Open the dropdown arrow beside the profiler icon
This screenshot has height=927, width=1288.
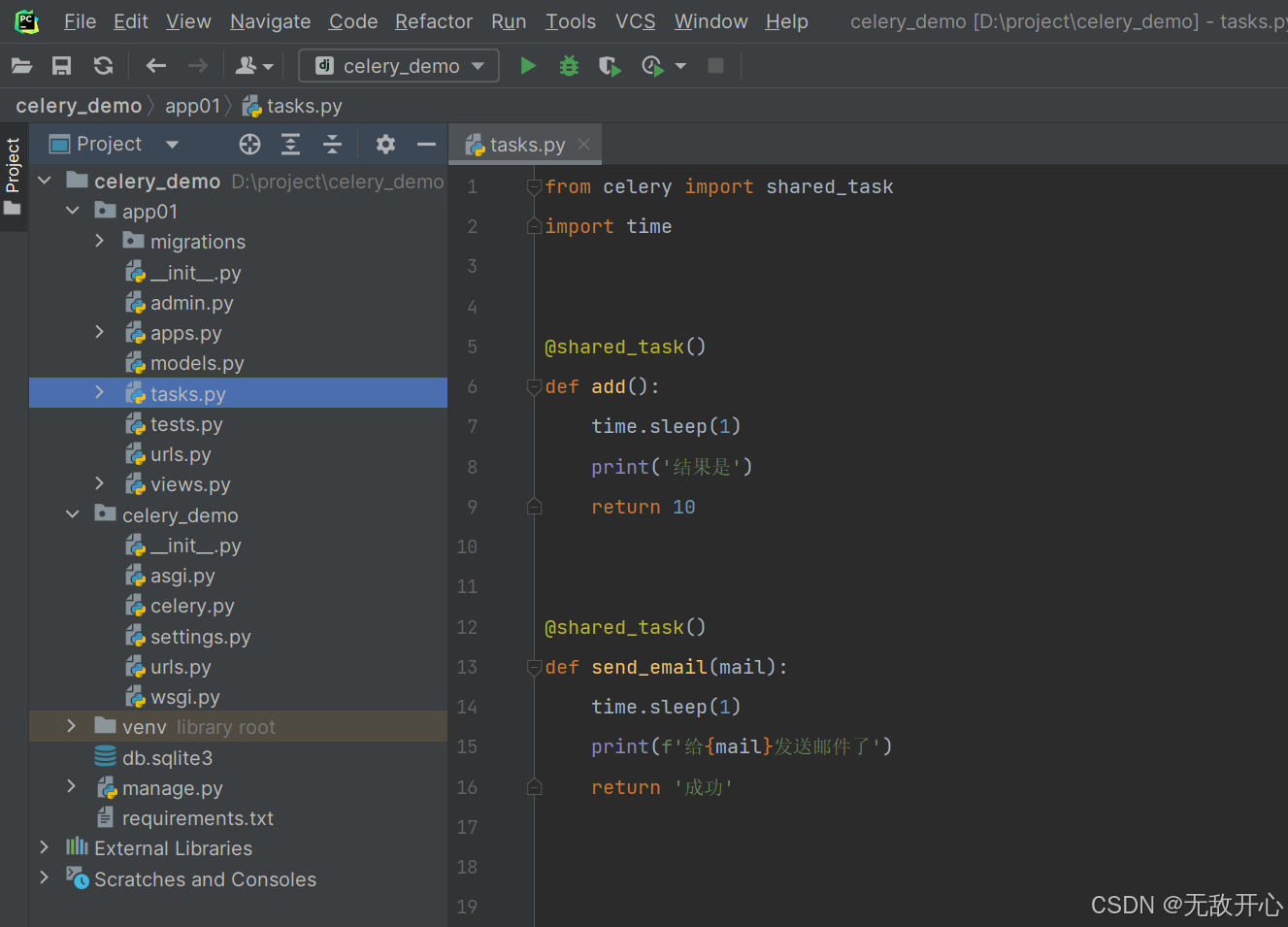[x=680, y=66]
